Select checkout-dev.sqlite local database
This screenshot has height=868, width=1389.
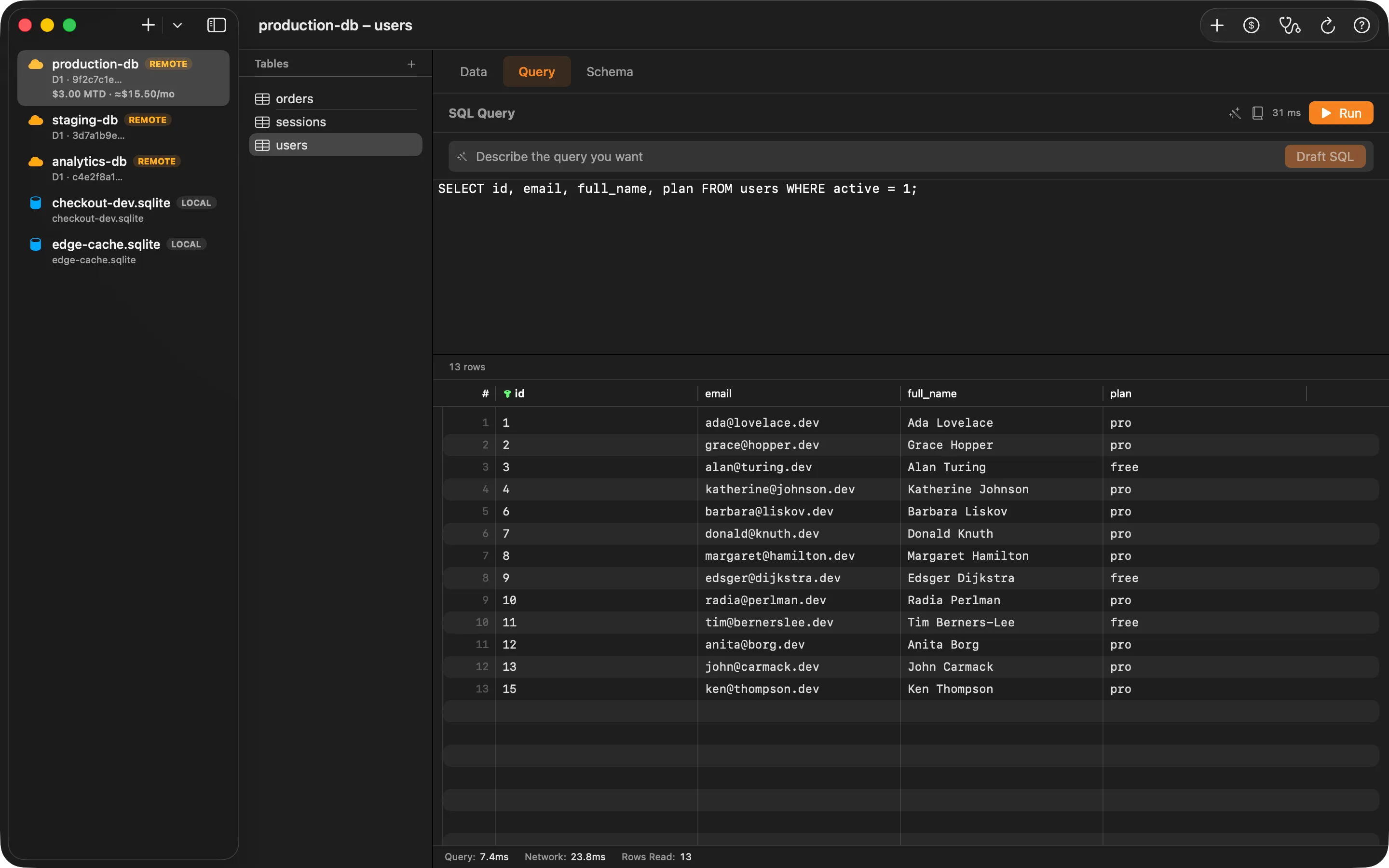point(123,210)
